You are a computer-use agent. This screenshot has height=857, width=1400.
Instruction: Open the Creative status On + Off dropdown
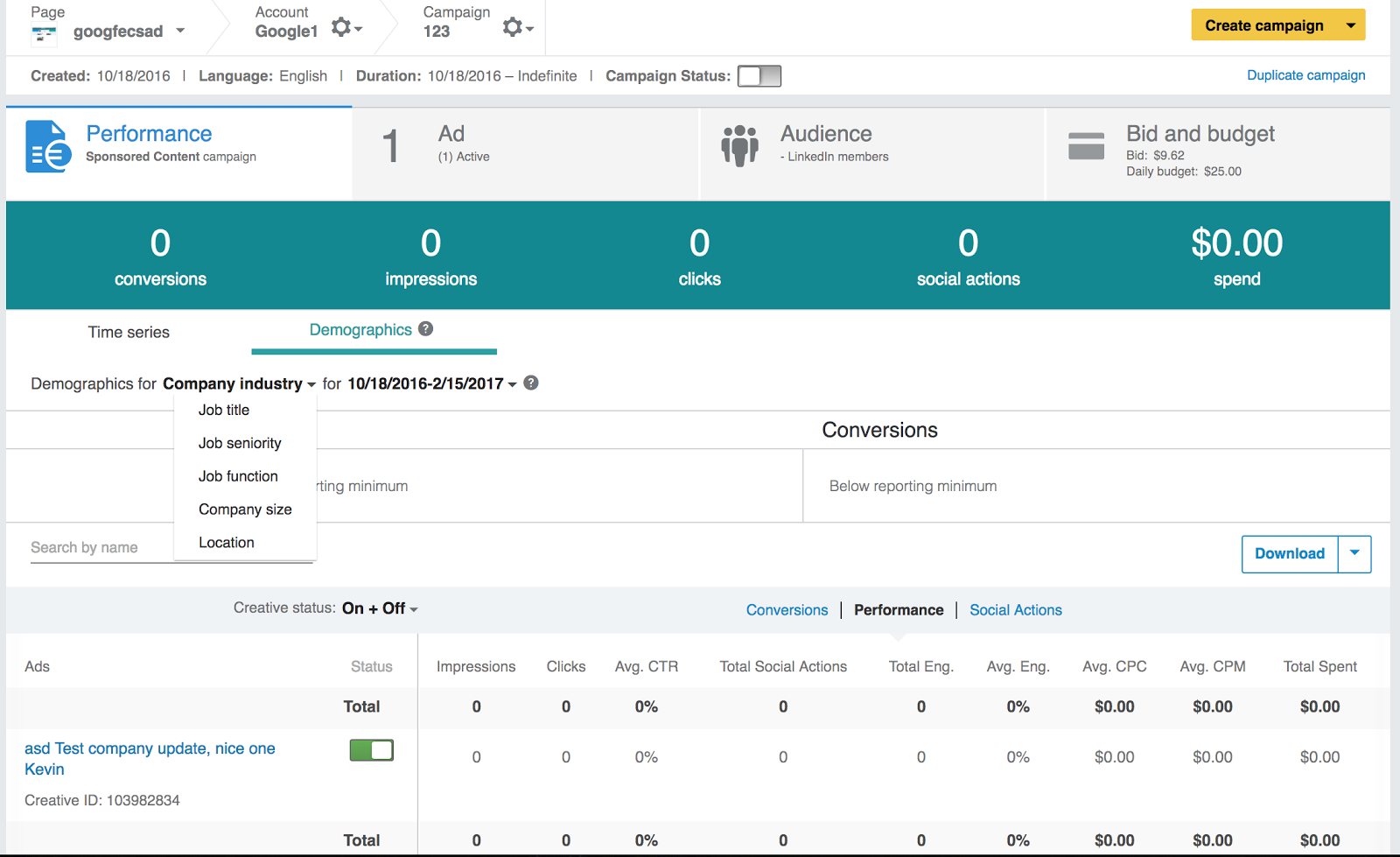pyautogui.click(x=380, y=608)
